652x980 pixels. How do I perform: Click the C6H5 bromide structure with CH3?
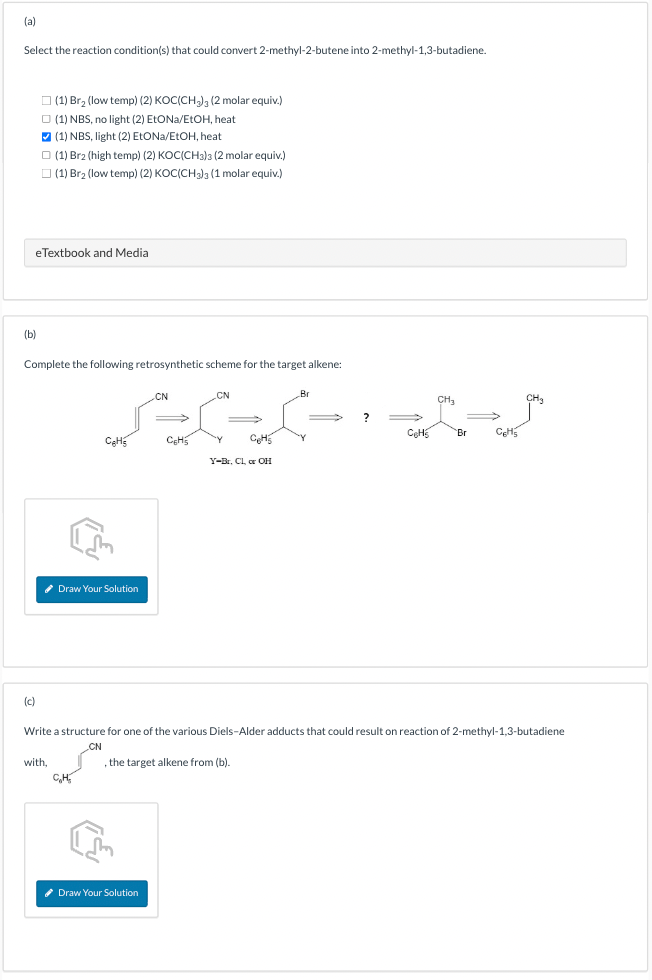(437, 416)
